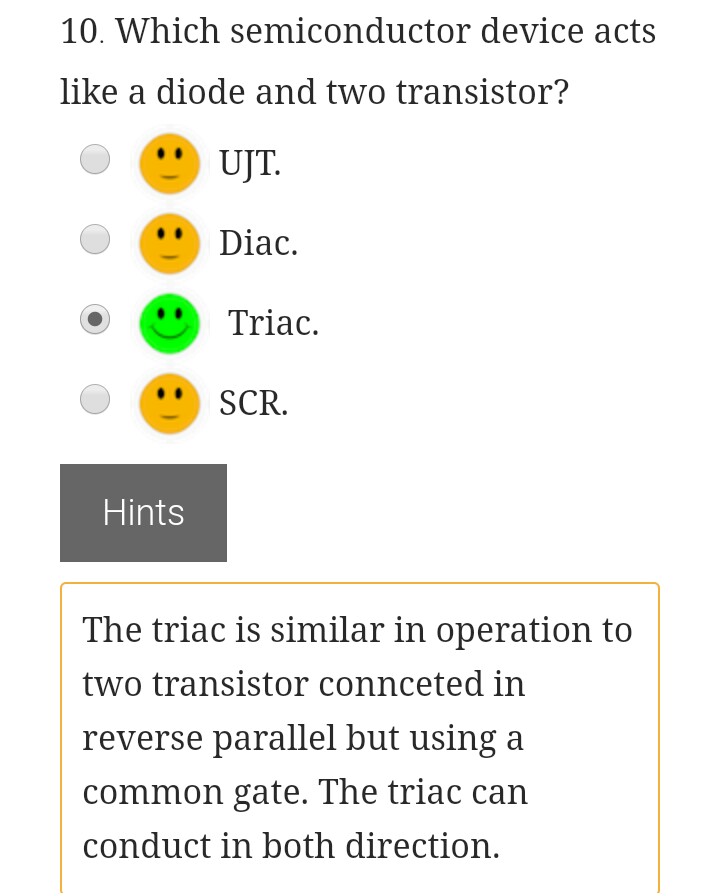Image resolution: width=720 pixels, height=896 pixels.
Task: Select the SCR answer radio button
Action: pos(95,398)
